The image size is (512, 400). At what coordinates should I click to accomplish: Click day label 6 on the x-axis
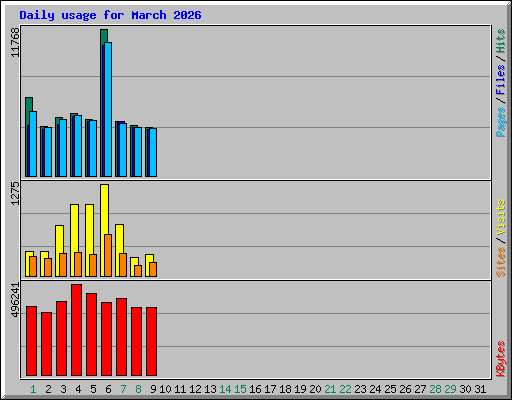(x=108, y=389)
